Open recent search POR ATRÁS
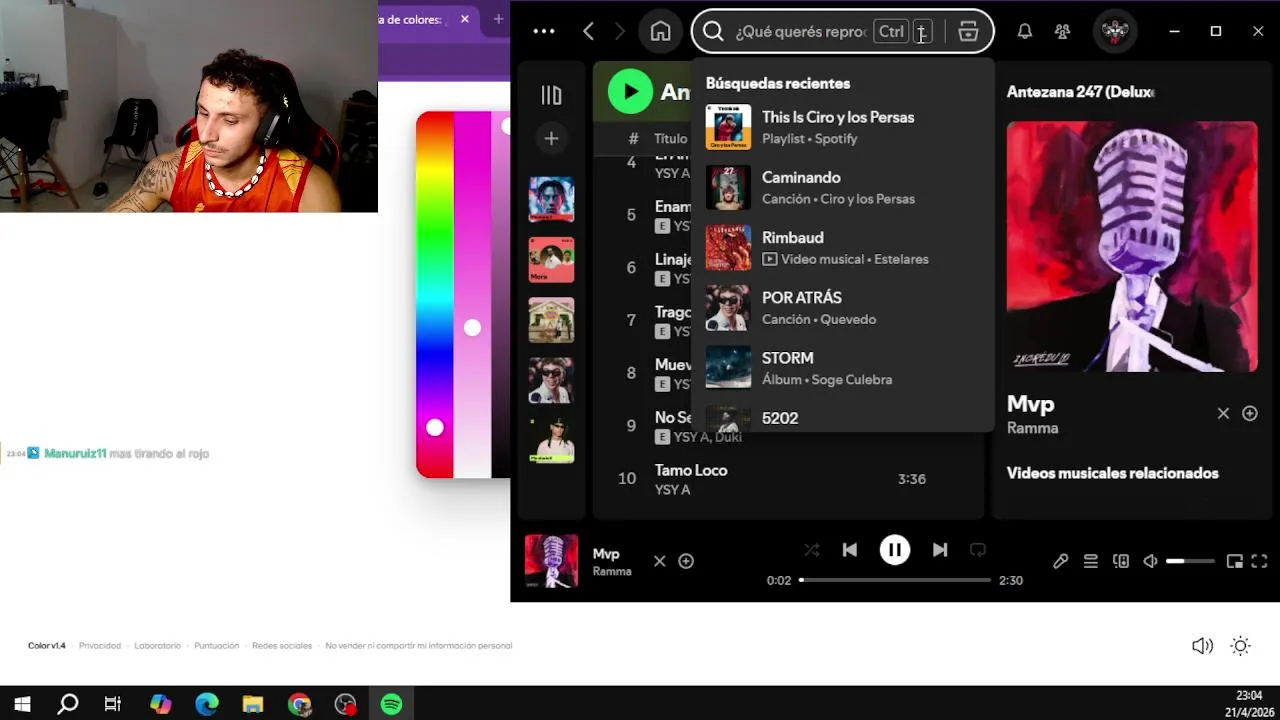The width and height of the screenshot is (1280, 720). [842, 307]
